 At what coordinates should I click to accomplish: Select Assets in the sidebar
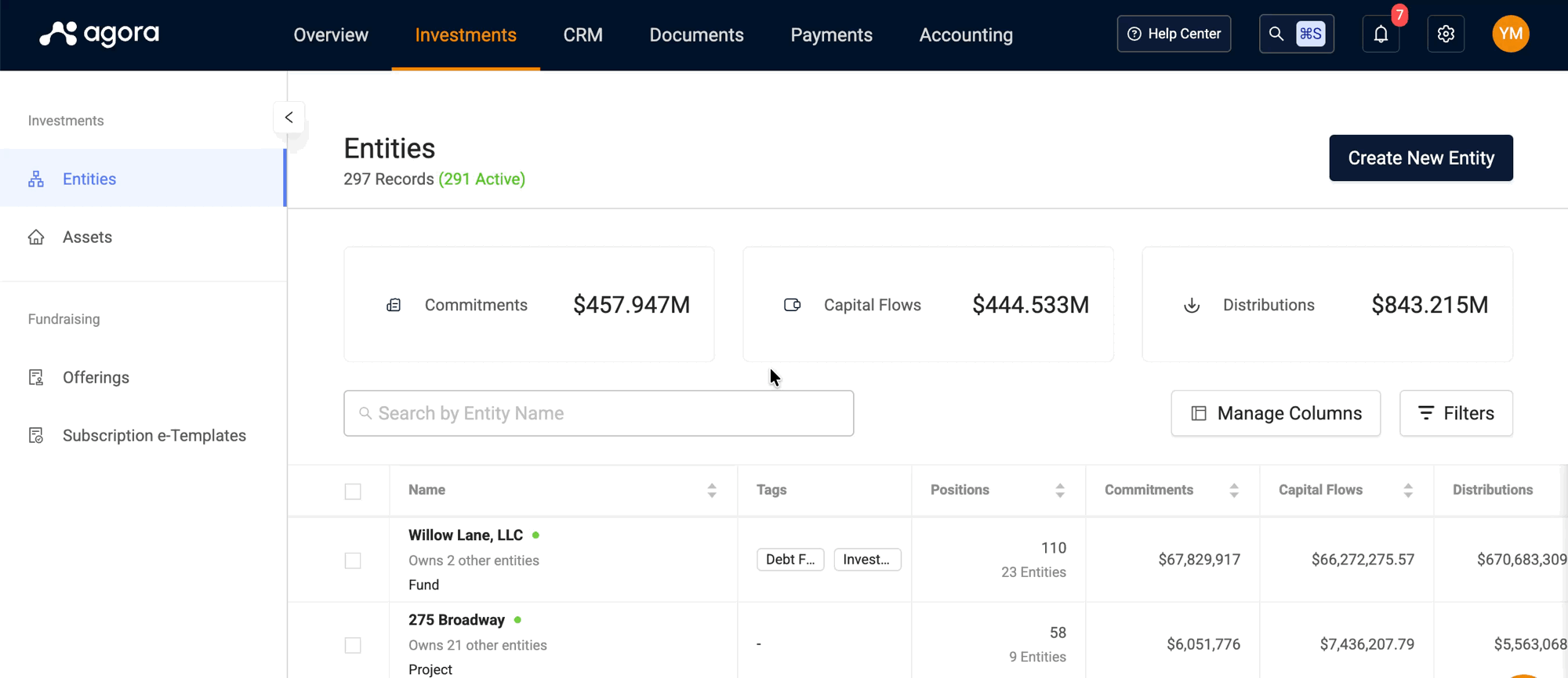point(143,237)
